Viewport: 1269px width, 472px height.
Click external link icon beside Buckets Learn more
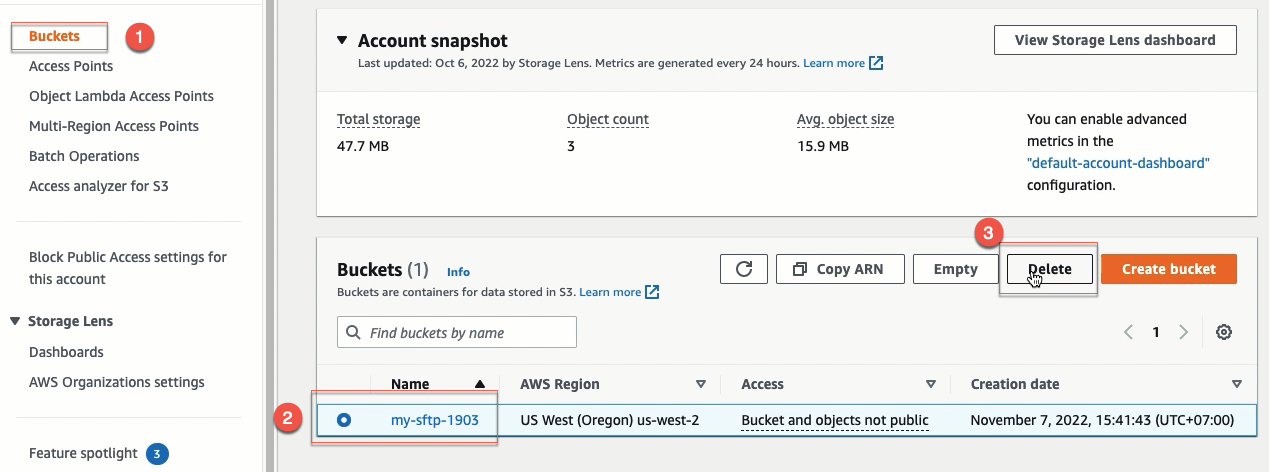(x=652, y=292)
